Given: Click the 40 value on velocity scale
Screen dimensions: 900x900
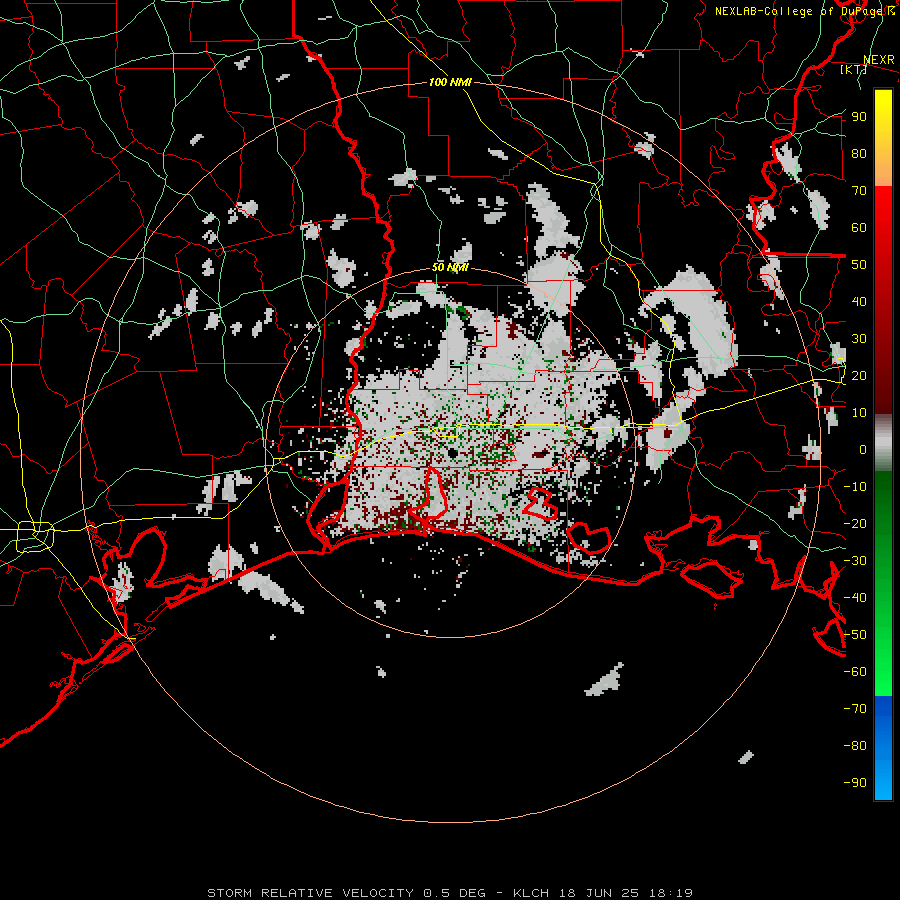Looking at the screenshot, I should pos(859,301).
